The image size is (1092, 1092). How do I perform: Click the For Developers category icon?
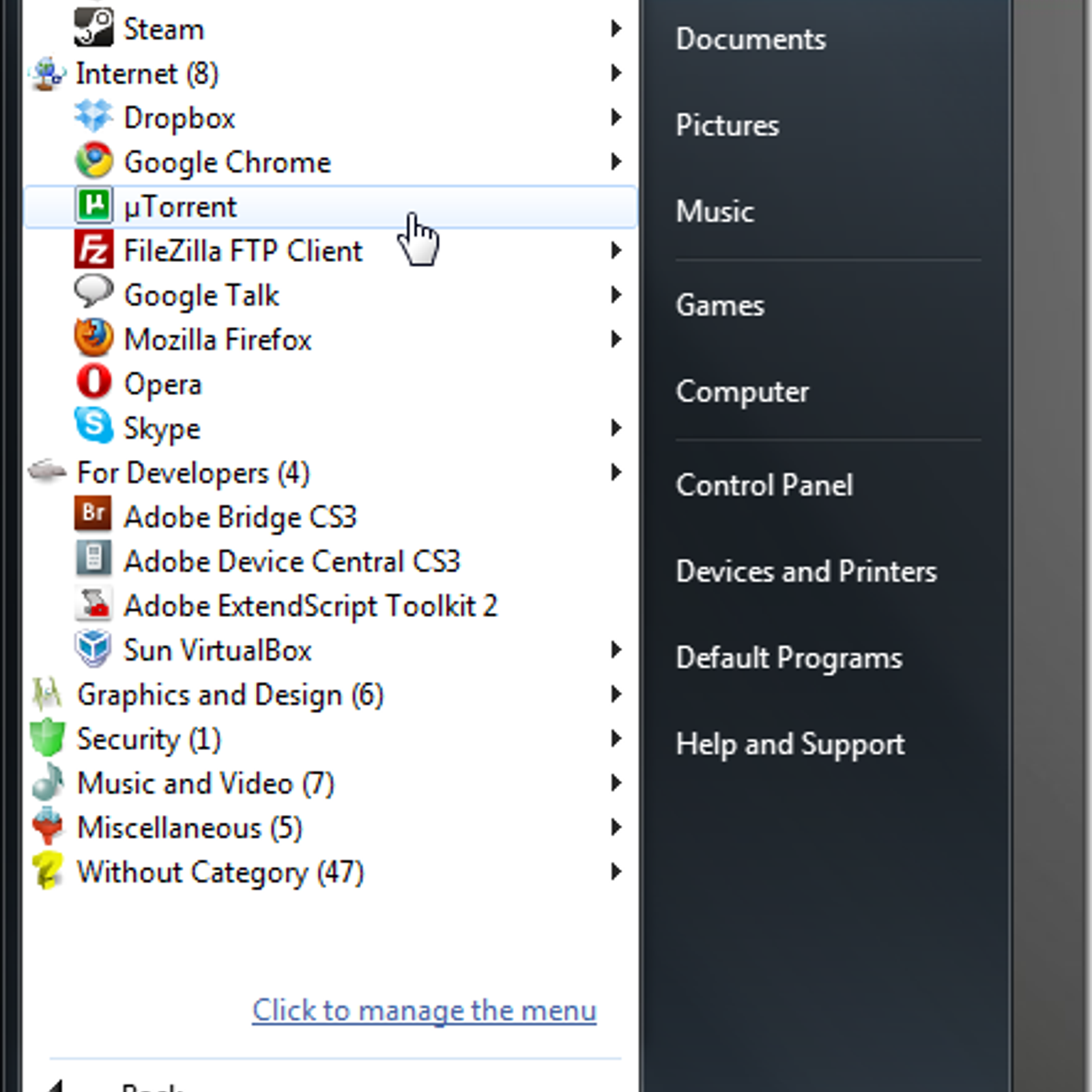[48, 471]
